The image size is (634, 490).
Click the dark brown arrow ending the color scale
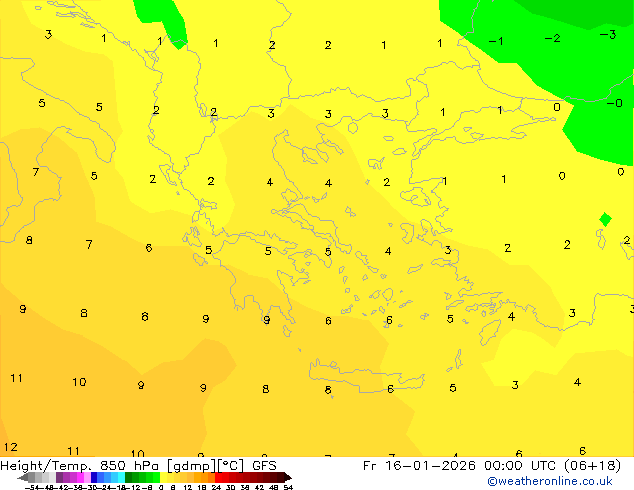point(288,477)
